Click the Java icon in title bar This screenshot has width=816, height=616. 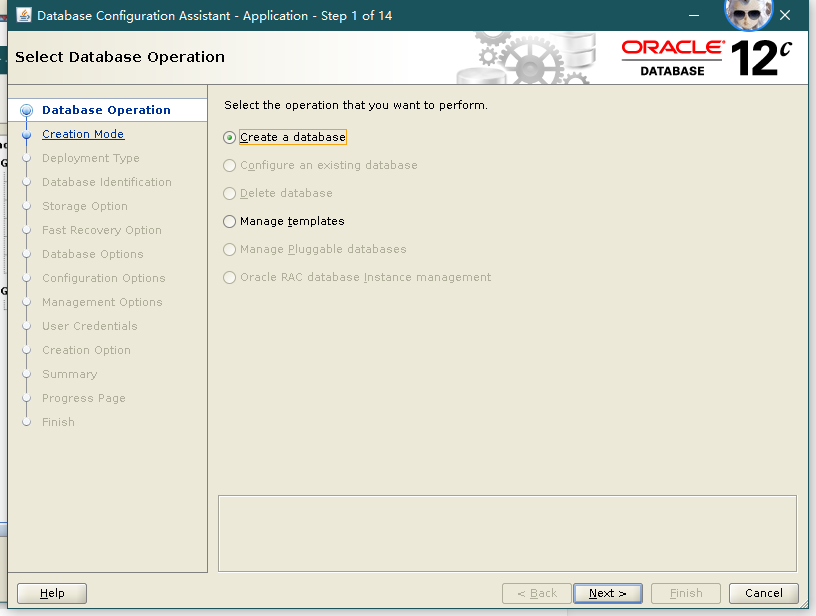coord(24,15)
